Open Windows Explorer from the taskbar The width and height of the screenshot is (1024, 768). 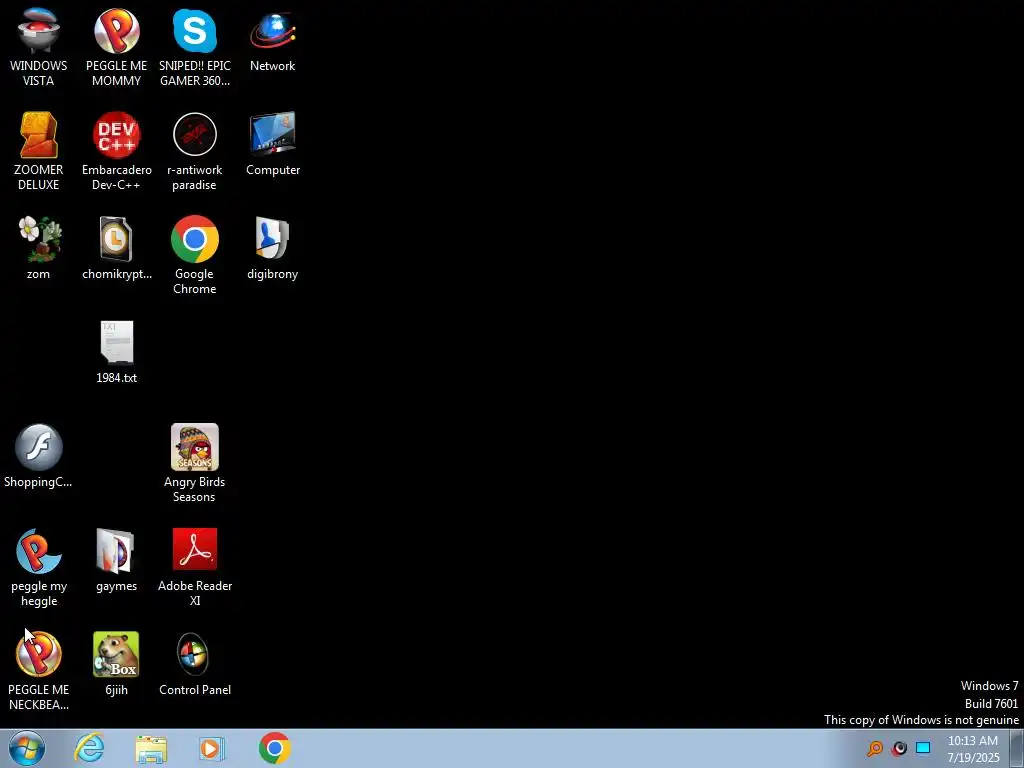pos(152,748)
